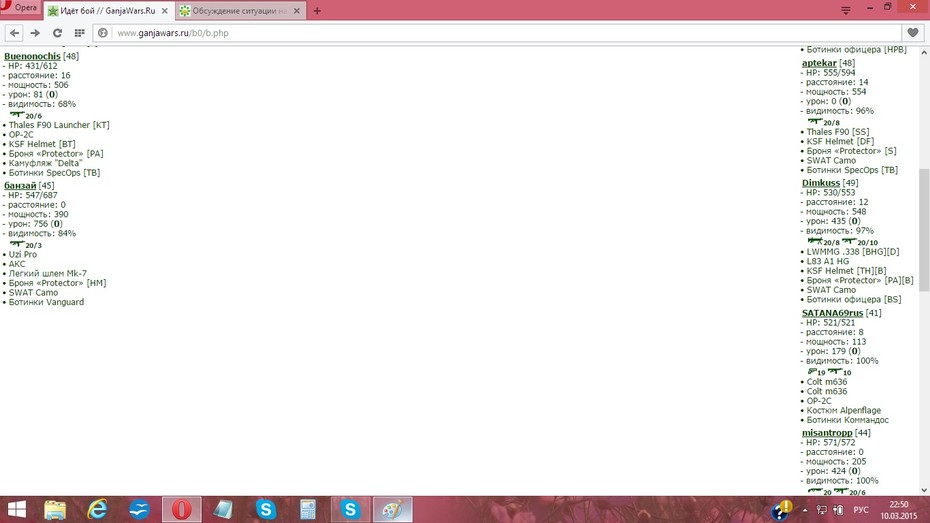Go forward with the browser forward arrow
The height and width of the screenshot is (523, 930).
(x=35, y=33)
